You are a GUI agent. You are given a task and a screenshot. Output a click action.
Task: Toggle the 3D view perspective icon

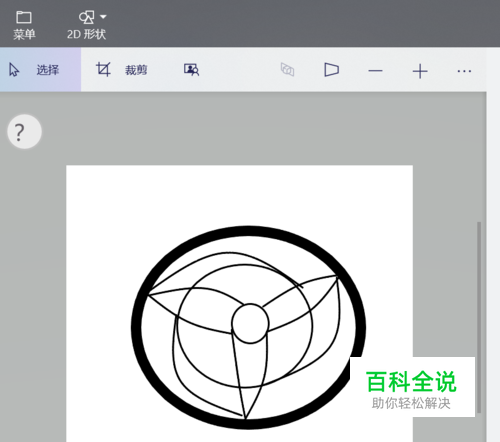coord(331,70)
